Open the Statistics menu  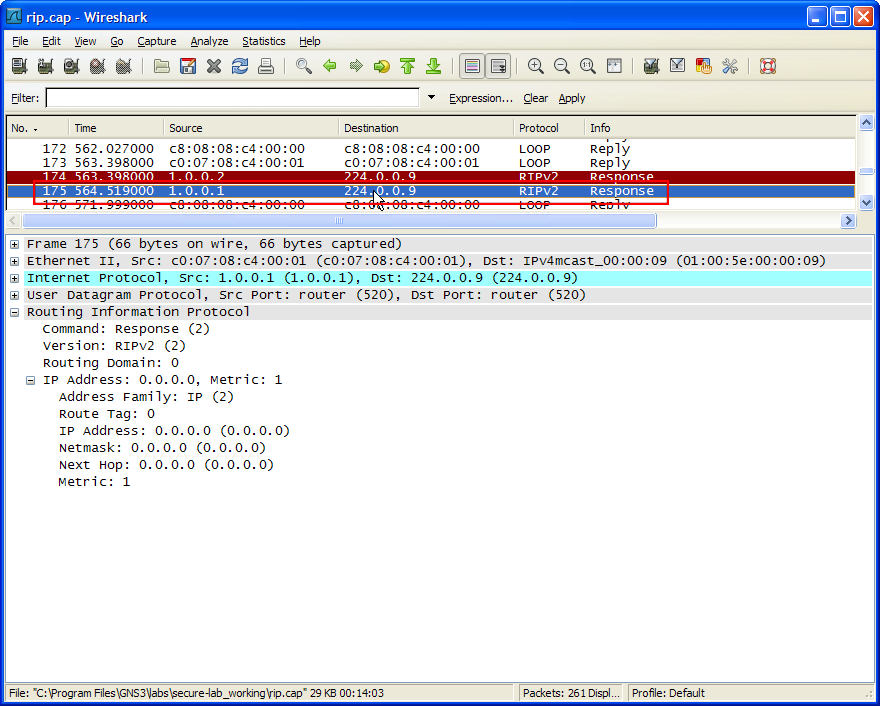point(264,41)
